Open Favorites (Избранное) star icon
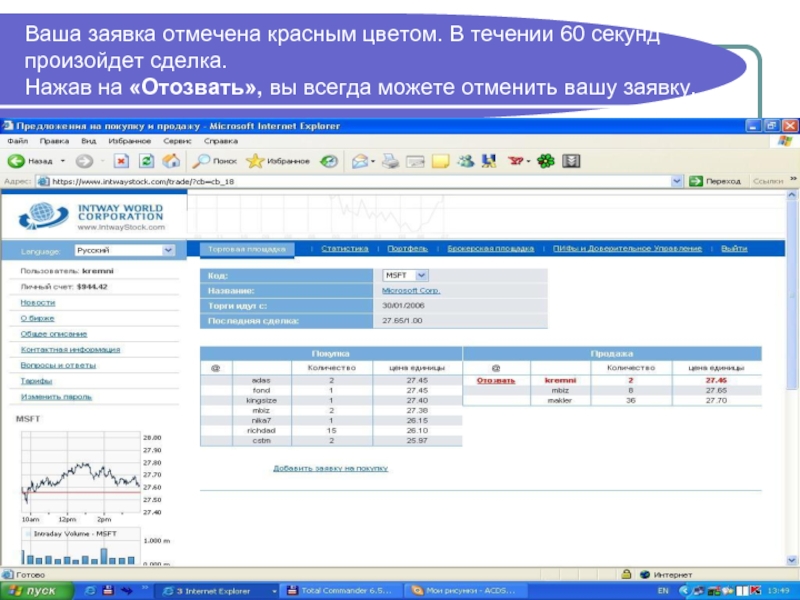This screenshot has width=800, height=600. point(255,160)
